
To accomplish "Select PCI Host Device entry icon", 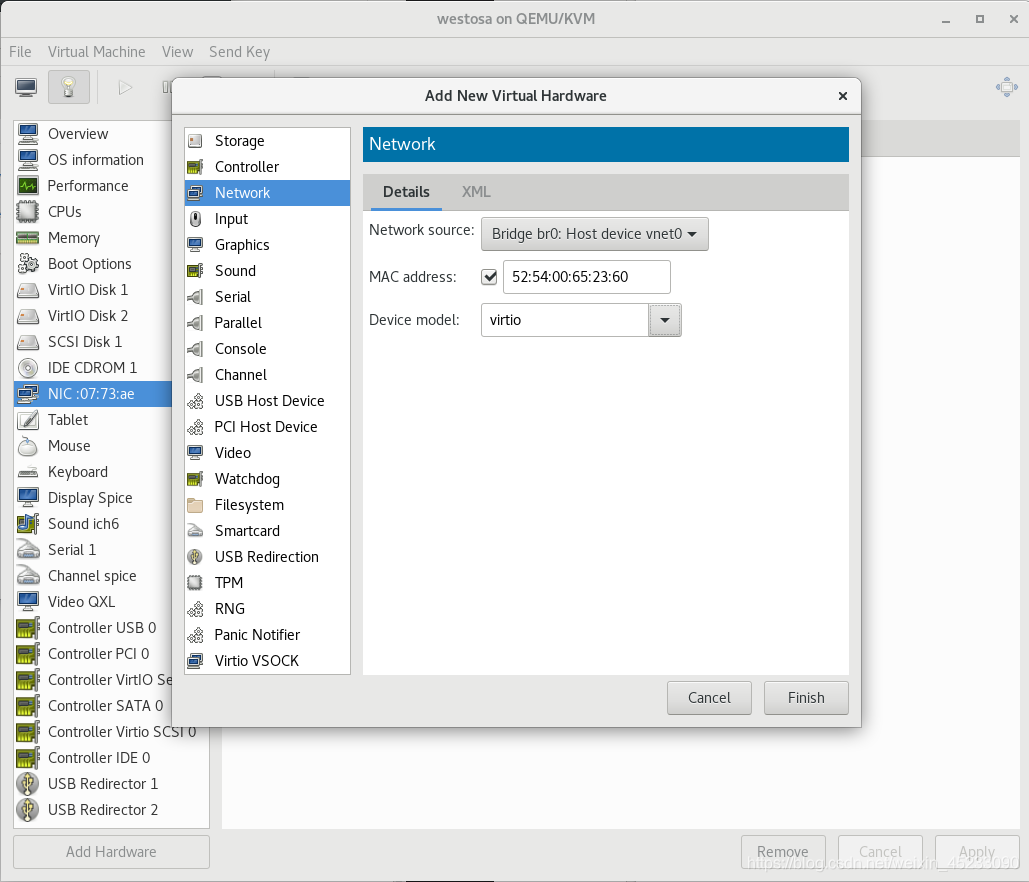I will coord(195,427).
